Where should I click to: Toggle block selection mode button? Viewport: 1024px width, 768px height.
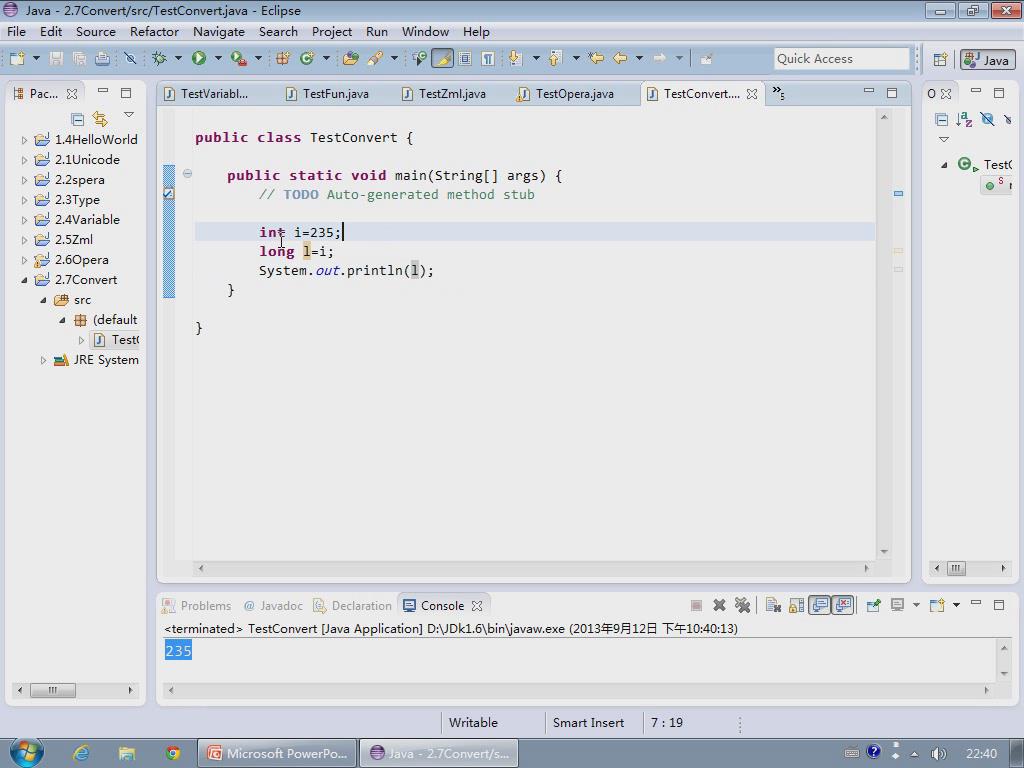click(465, 59)
